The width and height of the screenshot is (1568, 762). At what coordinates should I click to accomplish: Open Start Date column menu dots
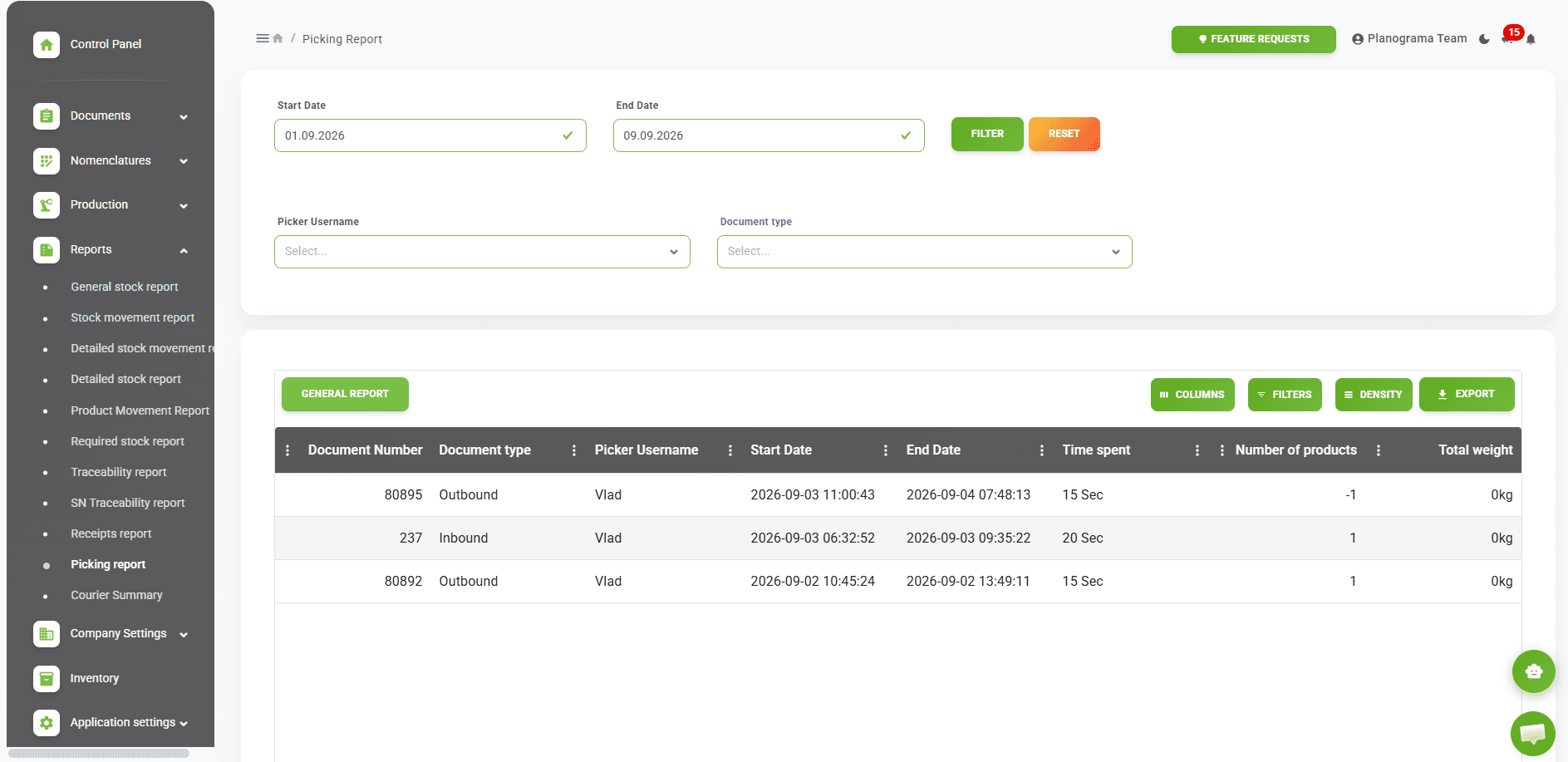[886, 450]
